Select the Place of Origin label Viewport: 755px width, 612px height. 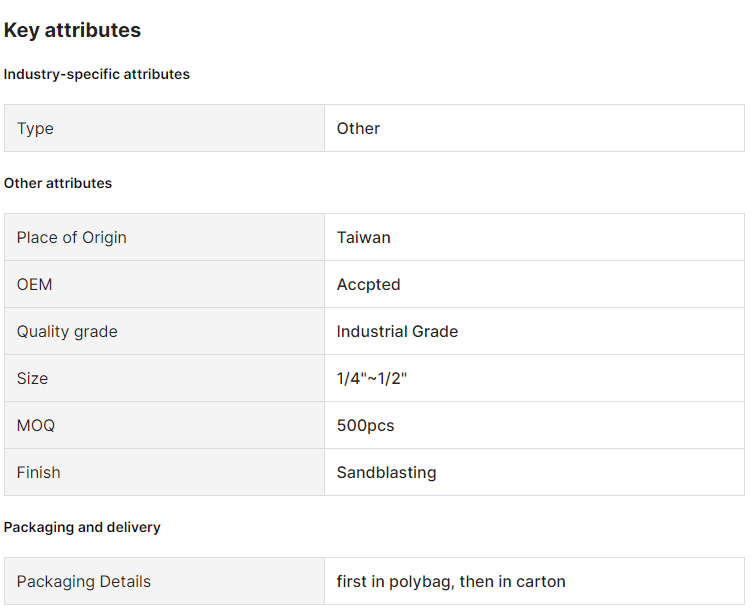71,237
